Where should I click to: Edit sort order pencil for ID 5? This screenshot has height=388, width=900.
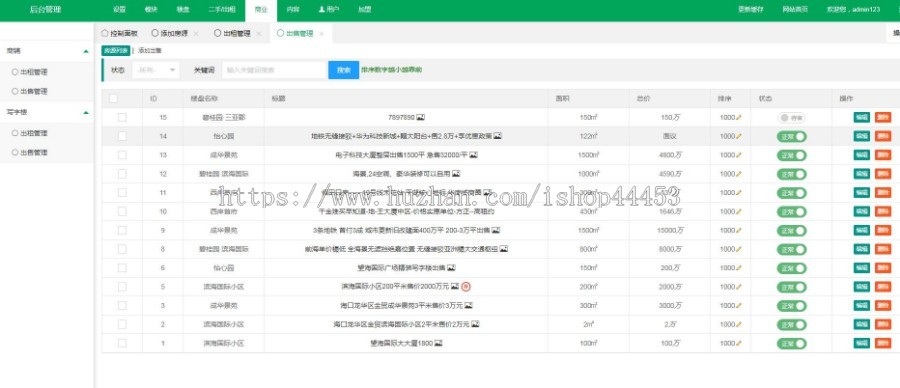pyautogui.click(x=739, y=287)
